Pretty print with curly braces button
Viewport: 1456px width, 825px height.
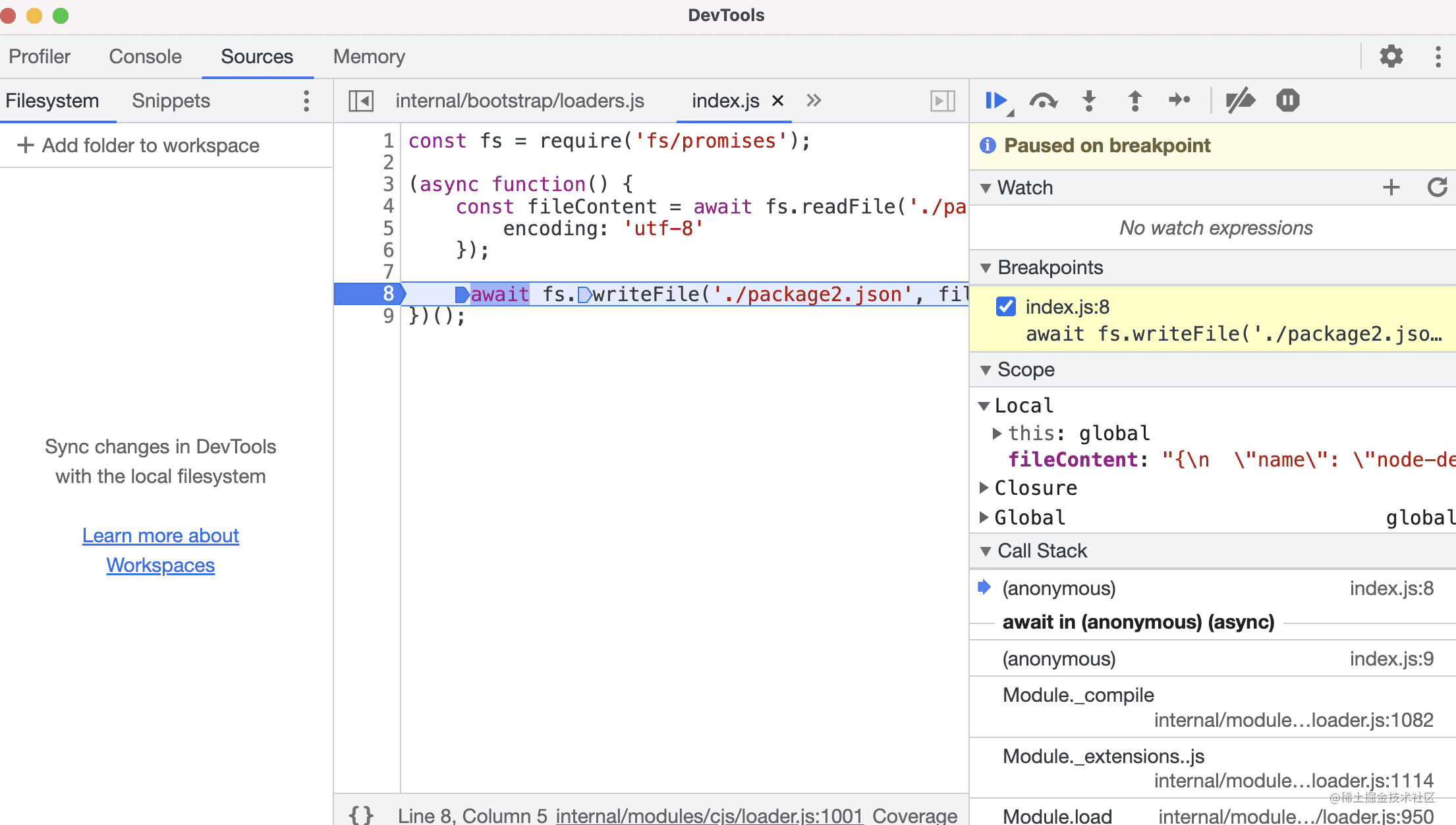(x=361, y=814)
